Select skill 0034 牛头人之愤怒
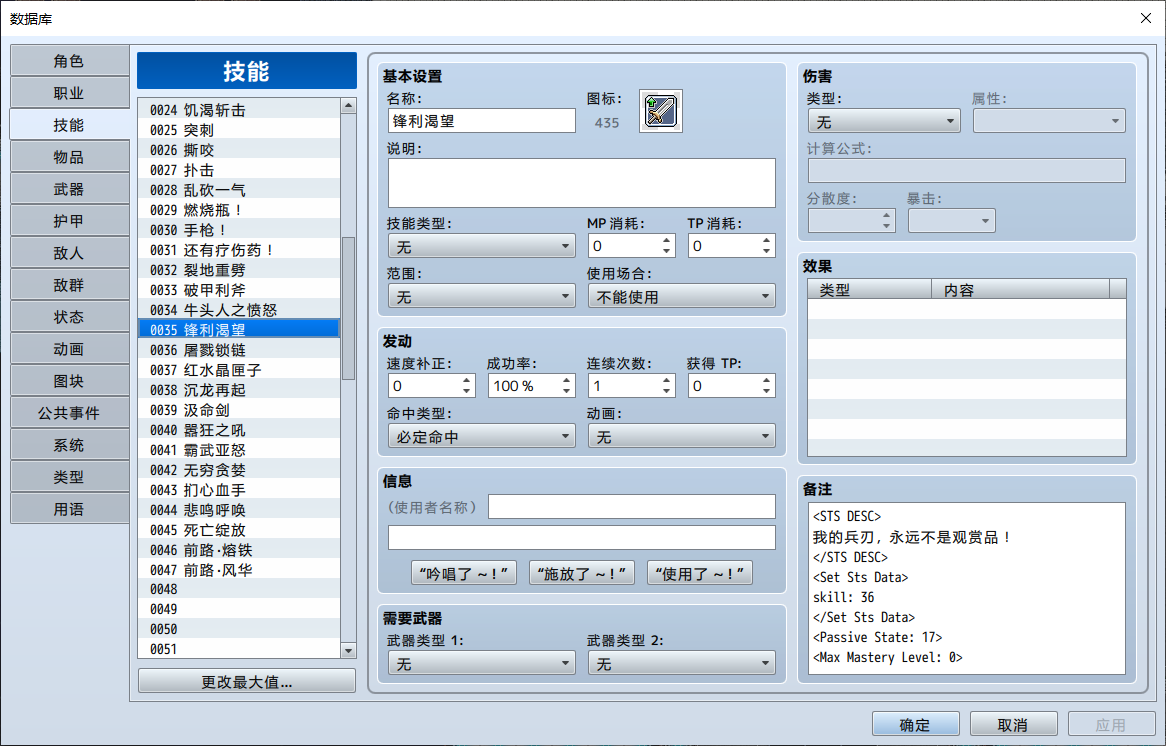The image size is (1166, 746). (239, 310)
